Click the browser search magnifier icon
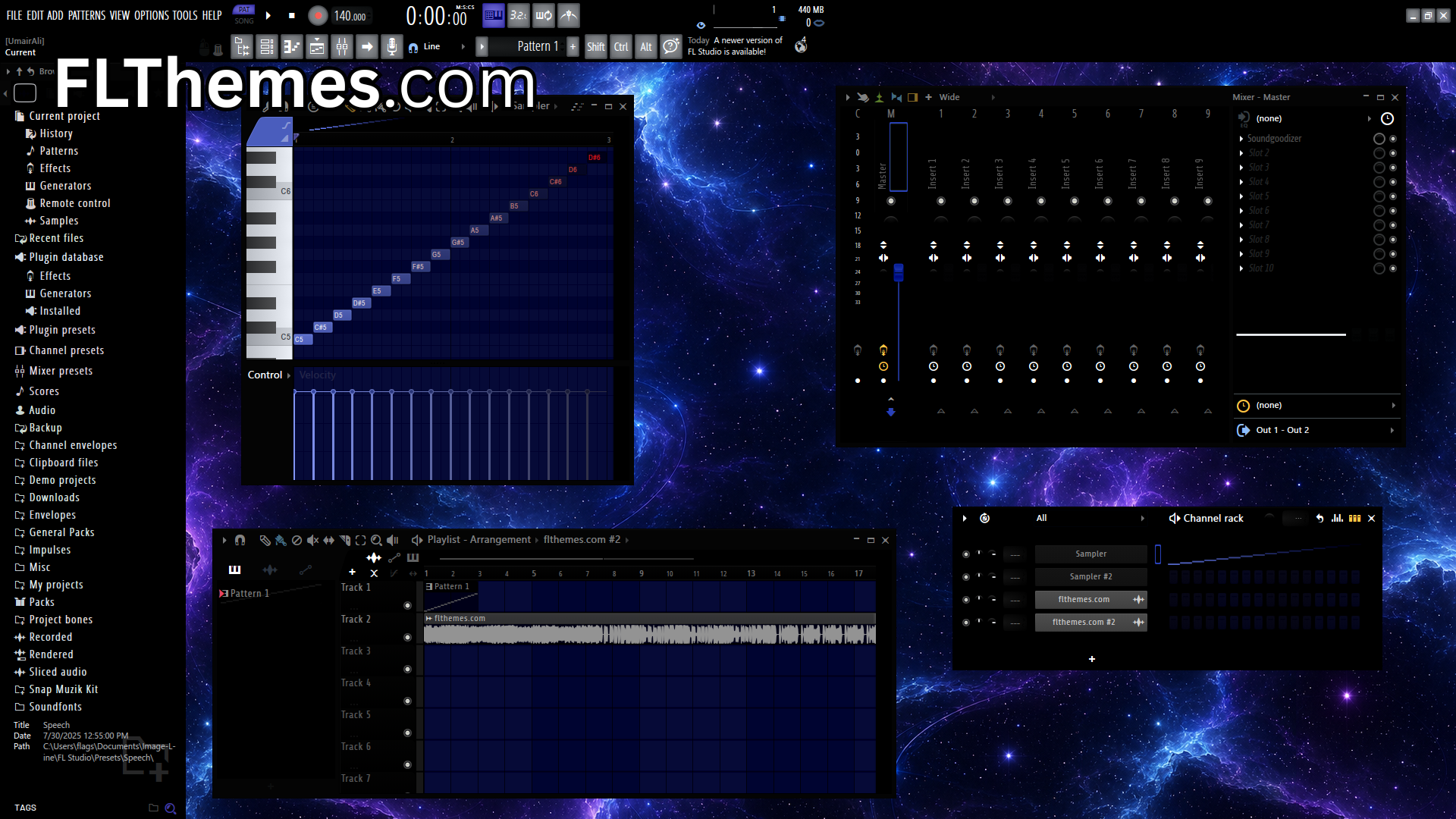1456x819 pixels. coord(171,808)
